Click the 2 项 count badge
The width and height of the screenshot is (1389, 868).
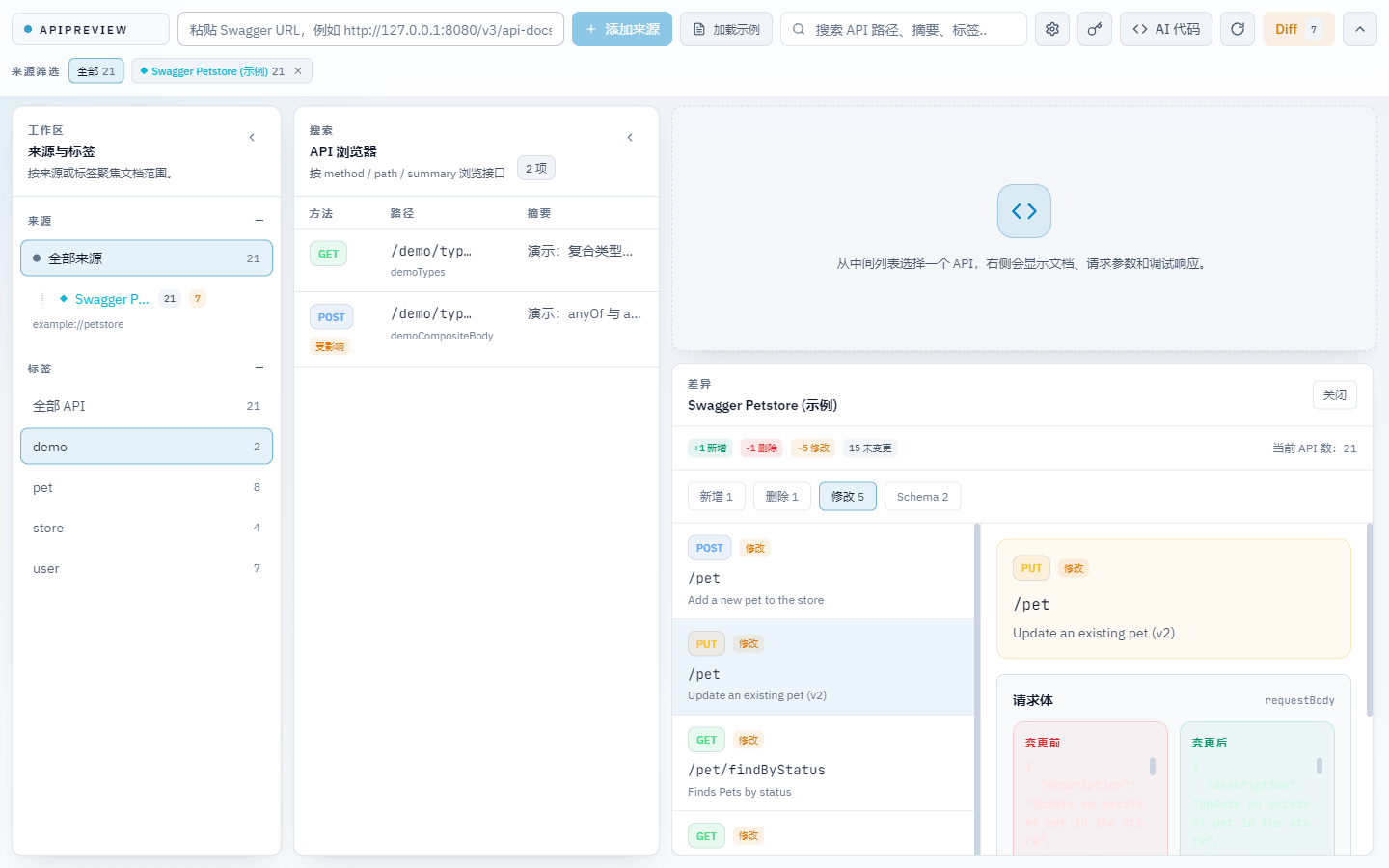[536, 169]
